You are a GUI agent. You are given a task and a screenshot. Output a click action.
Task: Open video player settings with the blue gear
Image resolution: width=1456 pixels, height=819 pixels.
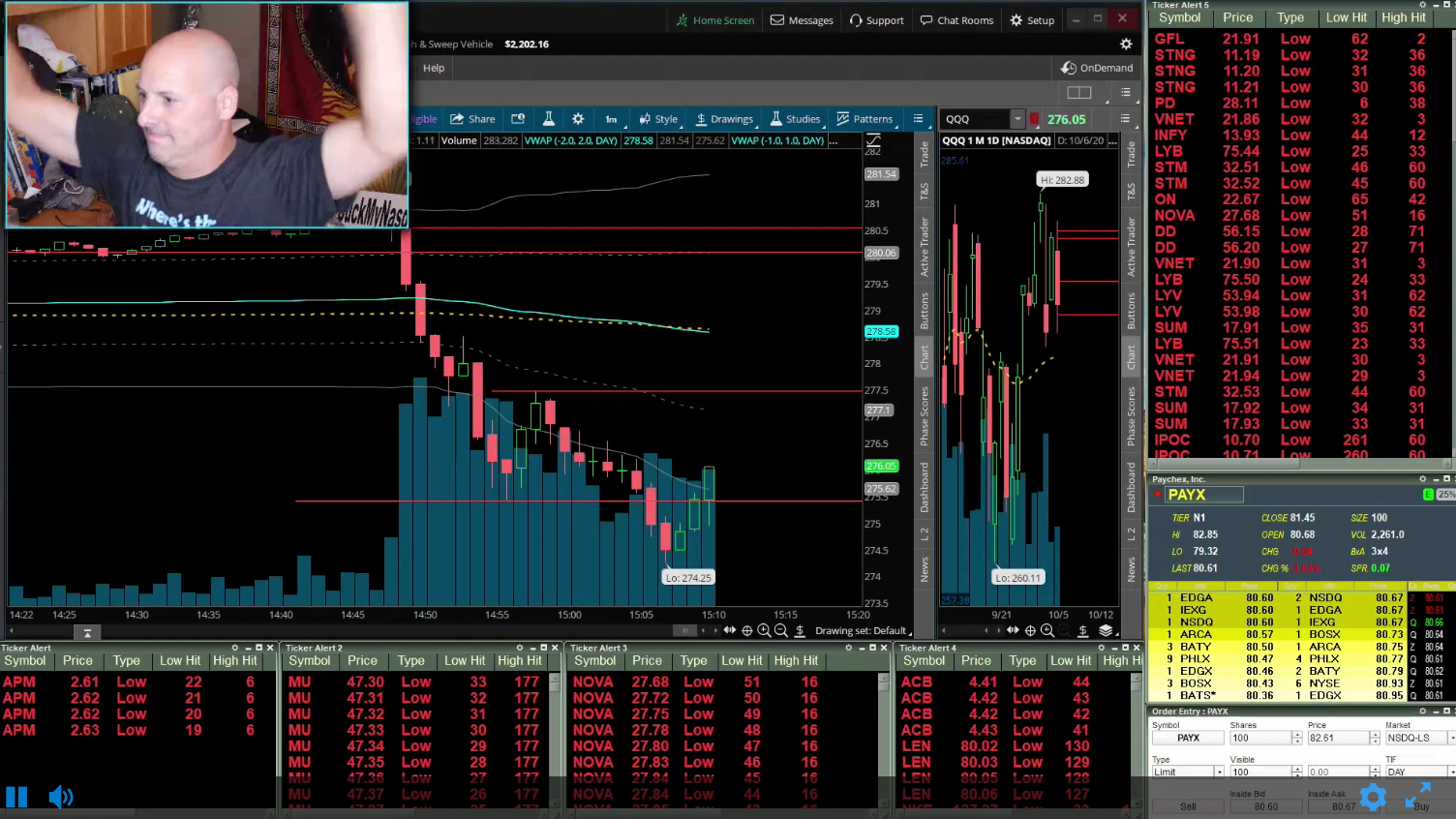point(1373,798)
